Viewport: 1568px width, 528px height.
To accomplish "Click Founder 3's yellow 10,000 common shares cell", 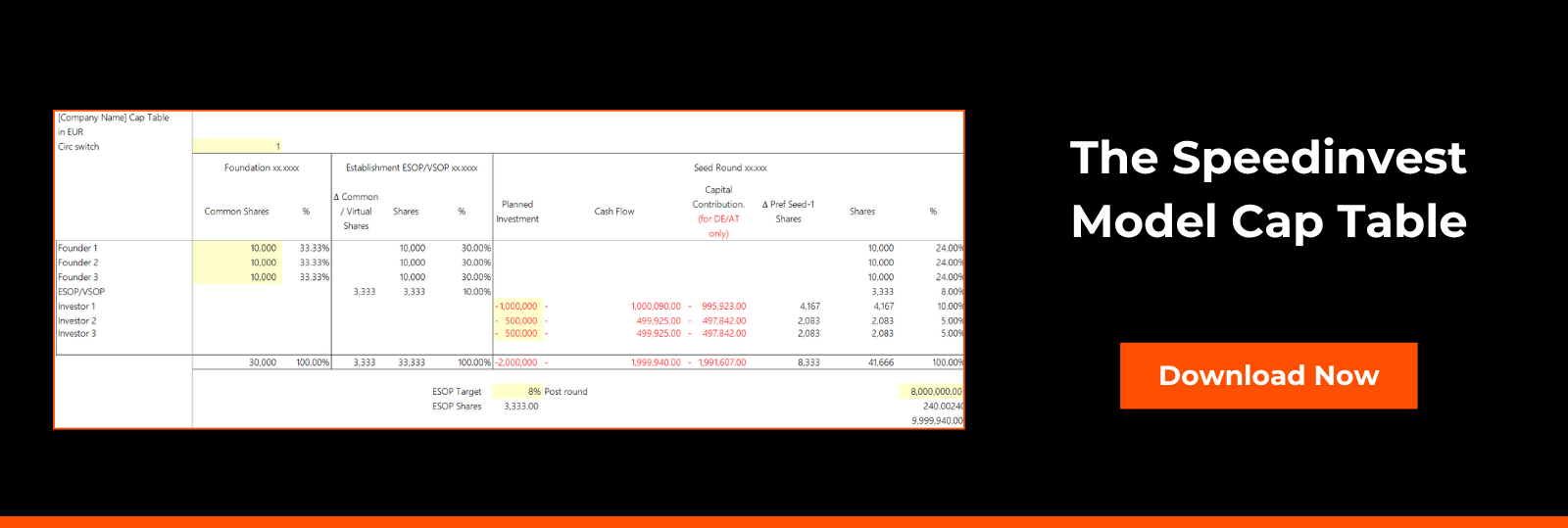I will pyautogui.click(x=237, y=277).
